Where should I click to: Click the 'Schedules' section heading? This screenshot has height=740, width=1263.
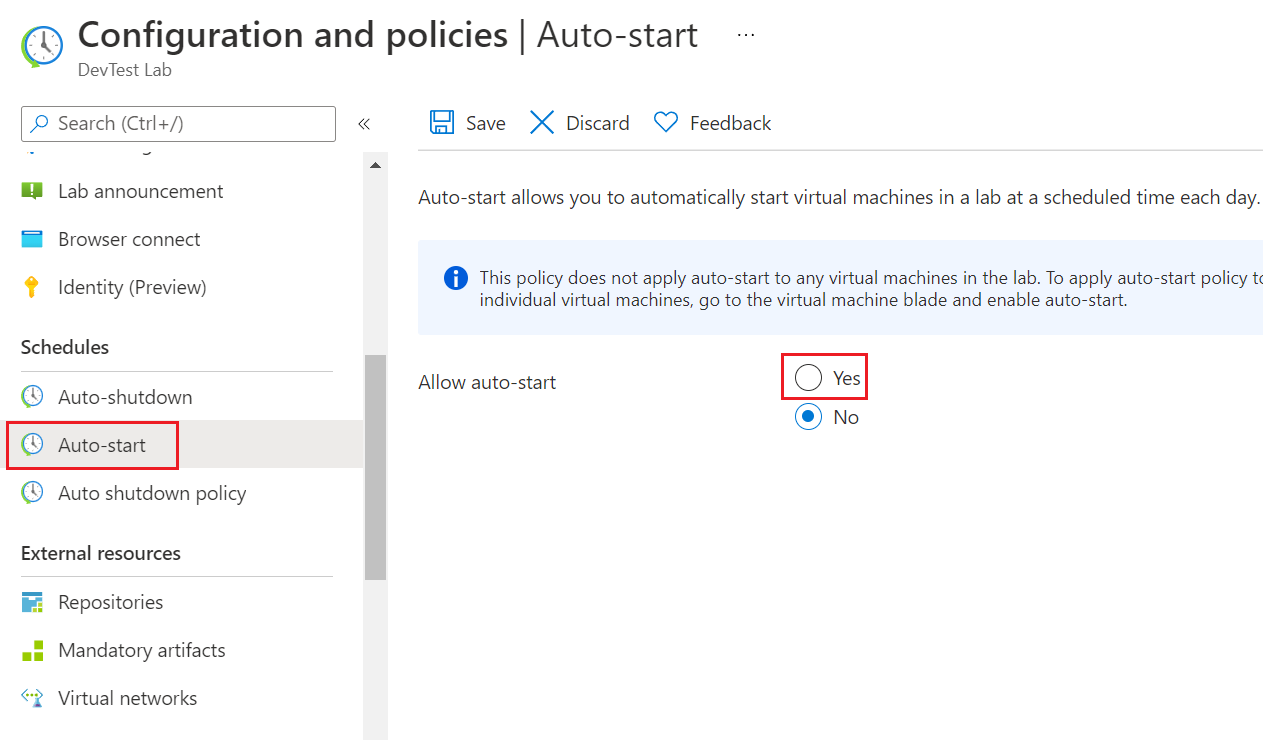point(65,347)
